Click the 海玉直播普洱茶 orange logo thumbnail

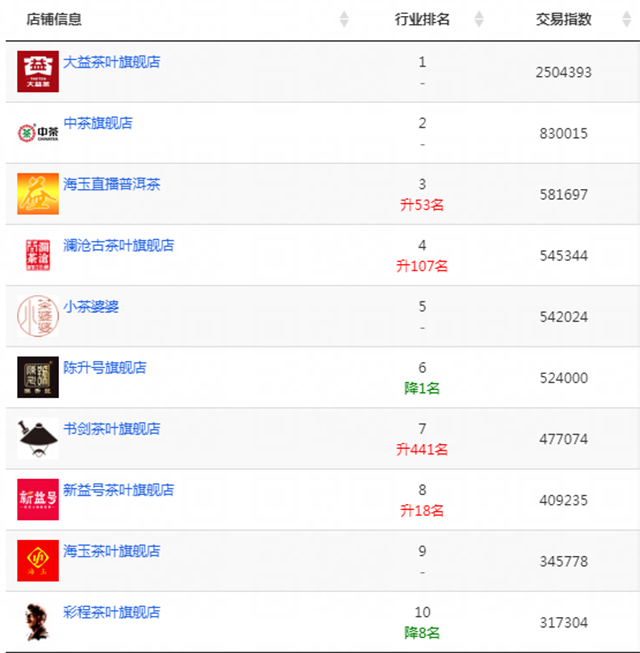[38, 194]
